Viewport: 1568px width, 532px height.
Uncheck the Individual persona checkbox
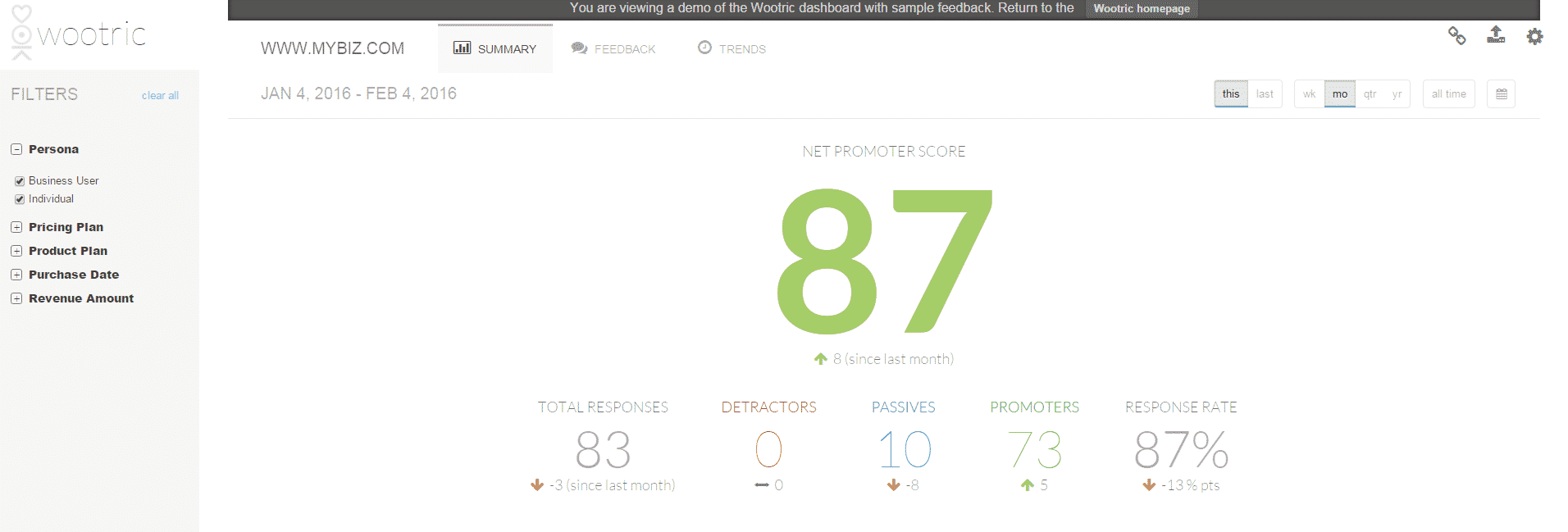[20, 199]
